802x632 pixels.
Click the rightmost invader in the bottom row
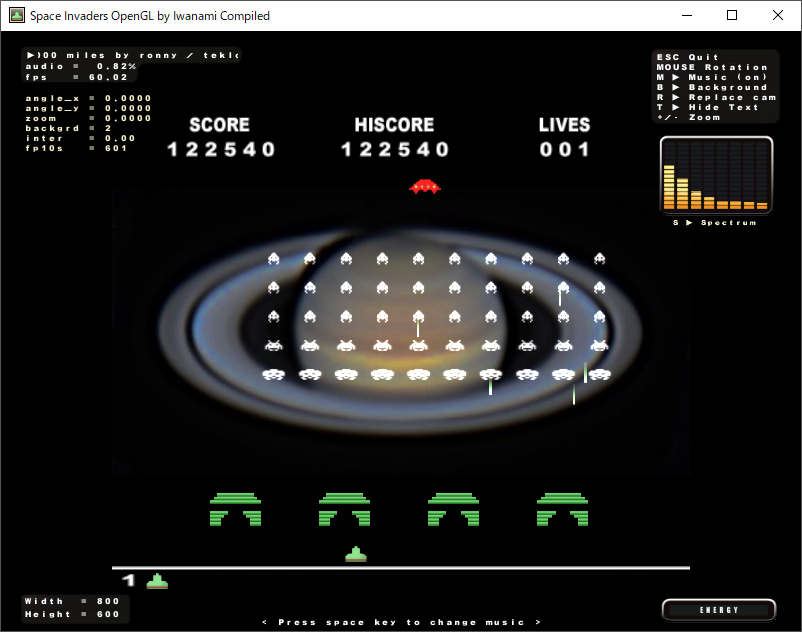599,375
